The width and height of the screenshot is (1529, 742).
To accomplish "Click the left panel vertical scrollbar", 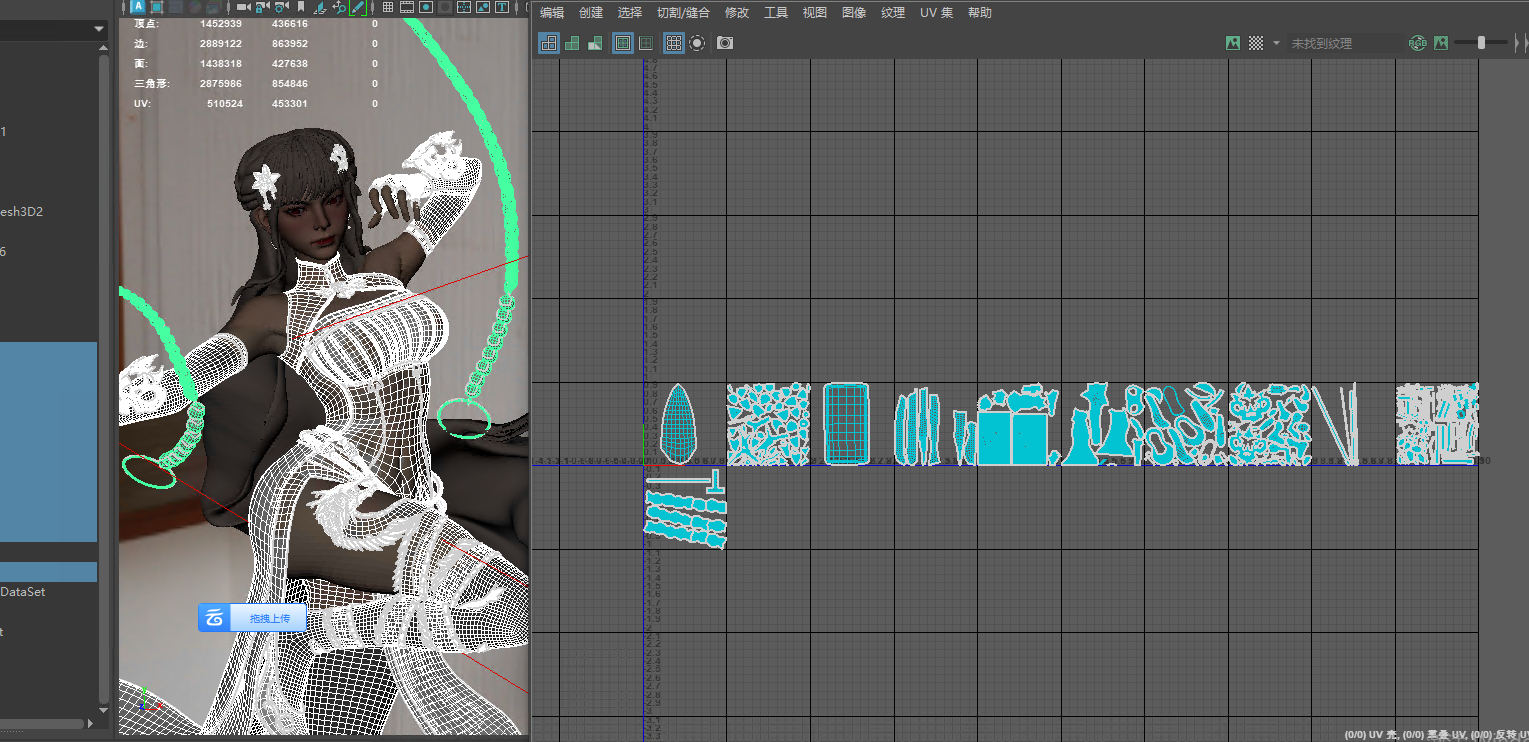I will coord(104,380).
